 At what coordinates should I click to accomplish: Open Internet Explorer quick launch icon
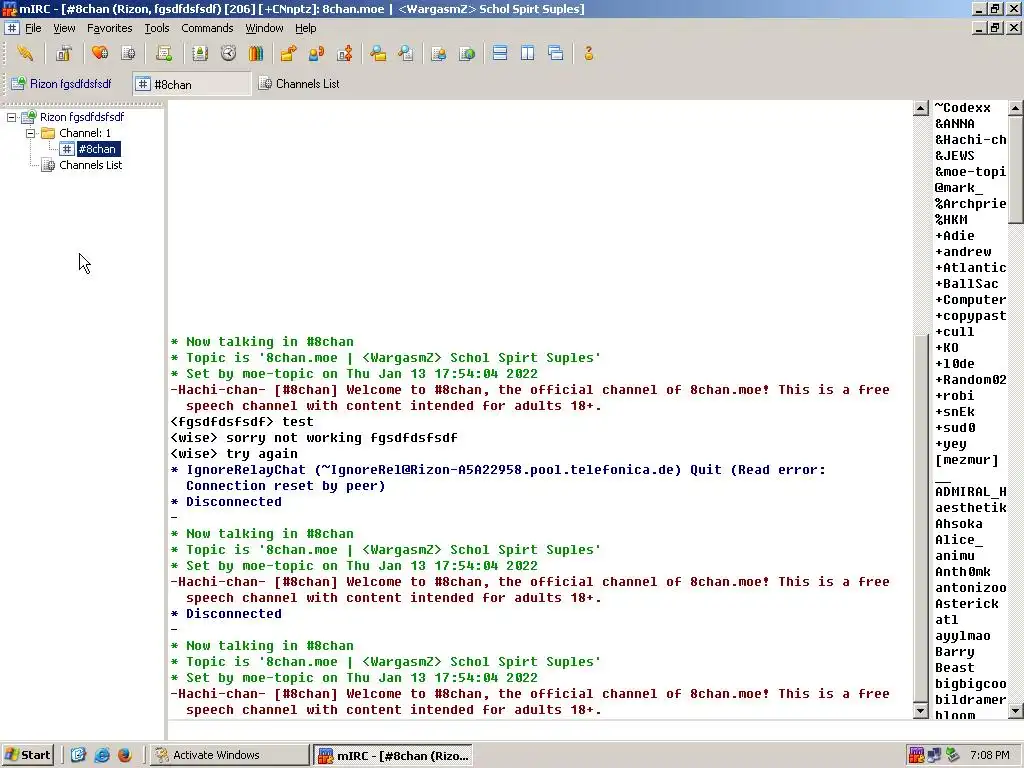(x=102, y=755)
